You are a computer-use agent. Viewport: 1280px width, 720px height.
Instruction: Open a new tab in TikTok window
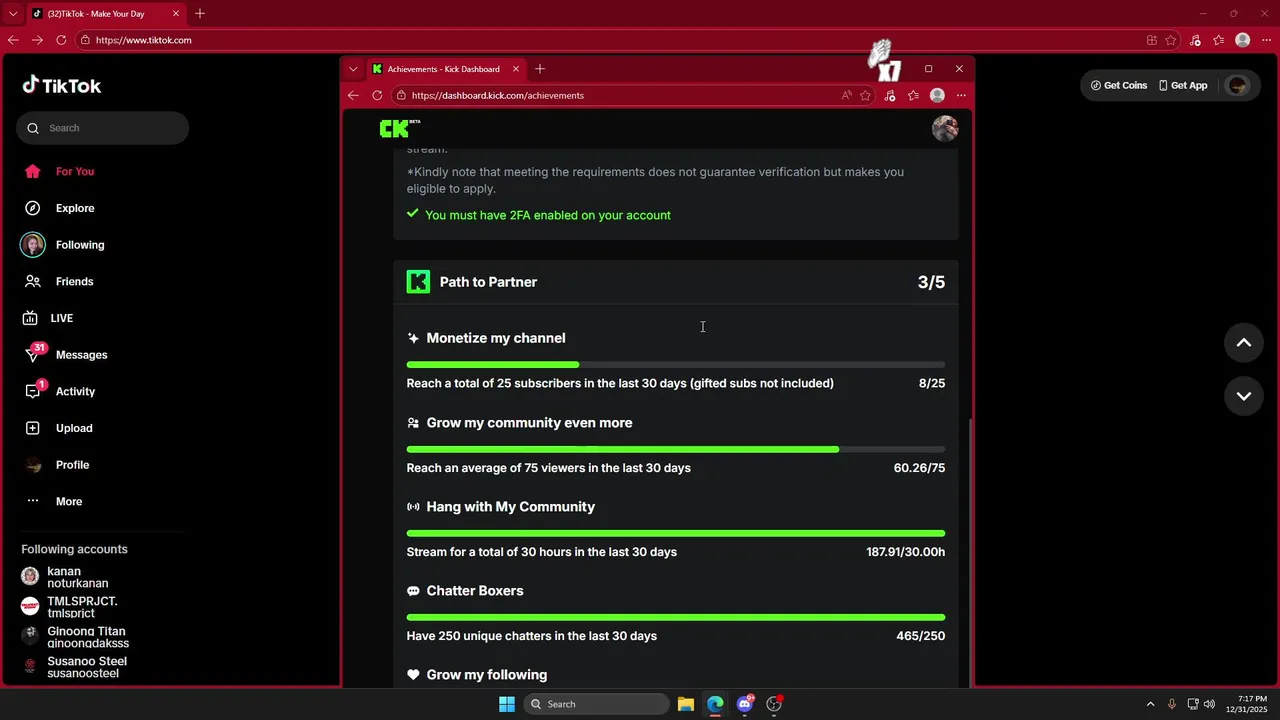[x=200, y=14]
